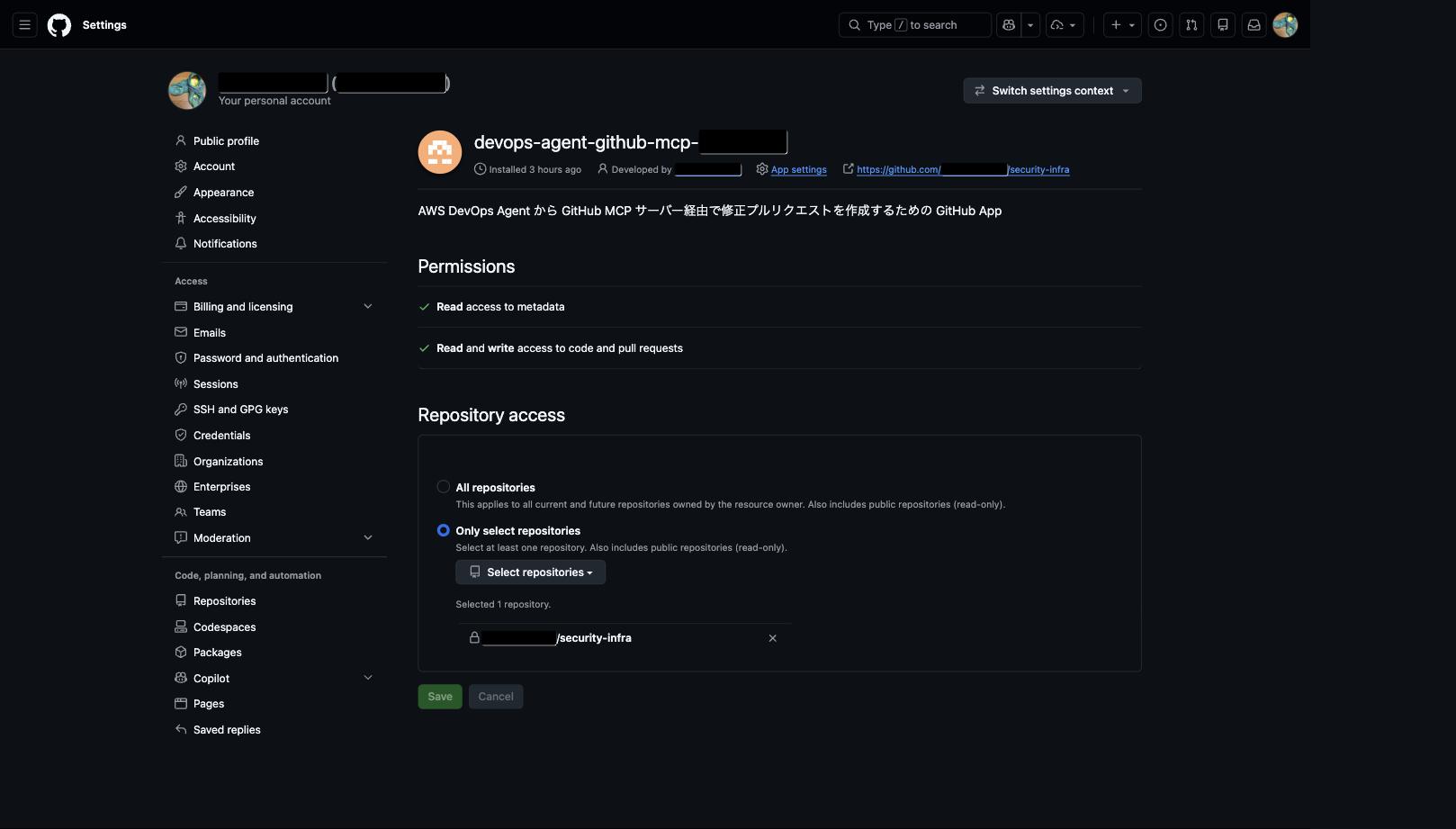Open the Create new plus dropdown
Image resolution: width=1456 pixels, height=829 pixels.
click(x=1122, y=25)
